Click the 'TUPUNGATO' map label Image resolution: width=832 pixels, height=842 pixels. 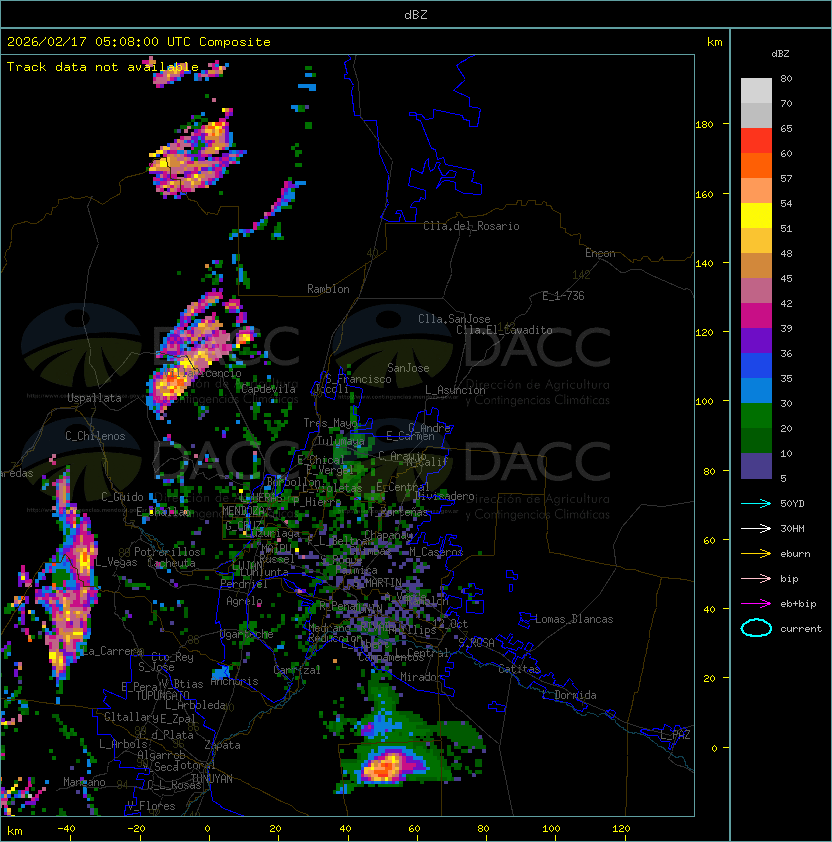click(x=162, y=695)
